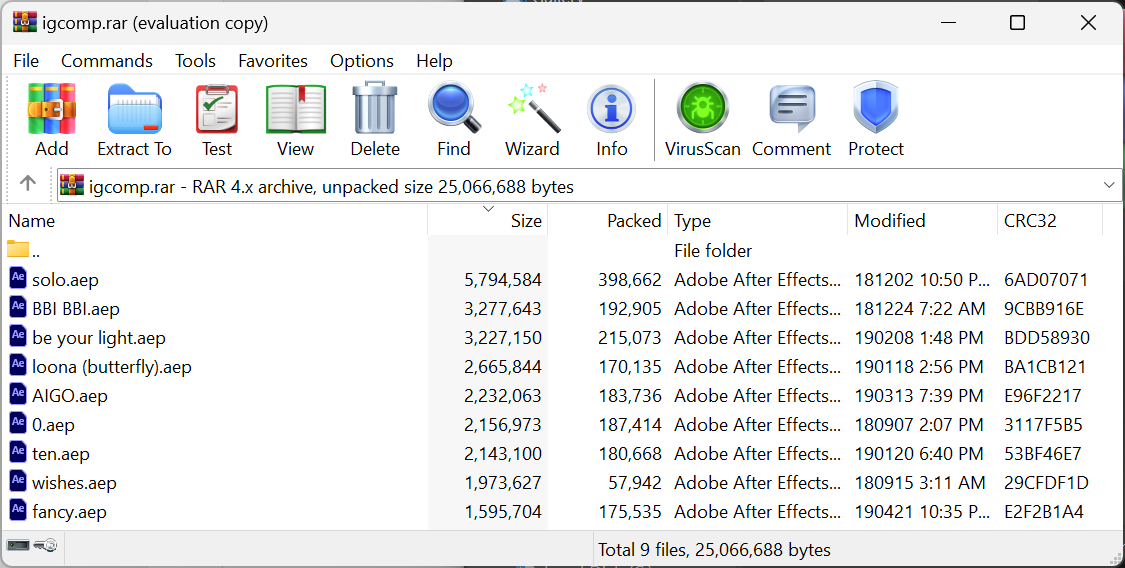Click the View book icon
Screen dimensions: 1125x568
pyautogui.click(x=296, y=109)
